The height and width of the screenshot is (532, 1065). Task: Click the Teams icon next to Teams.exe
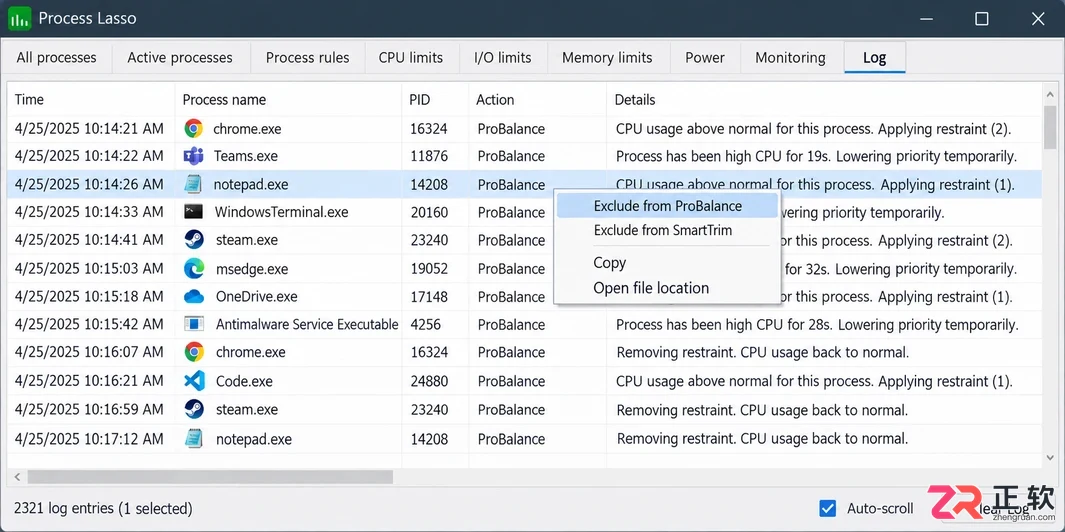(194, 156)
